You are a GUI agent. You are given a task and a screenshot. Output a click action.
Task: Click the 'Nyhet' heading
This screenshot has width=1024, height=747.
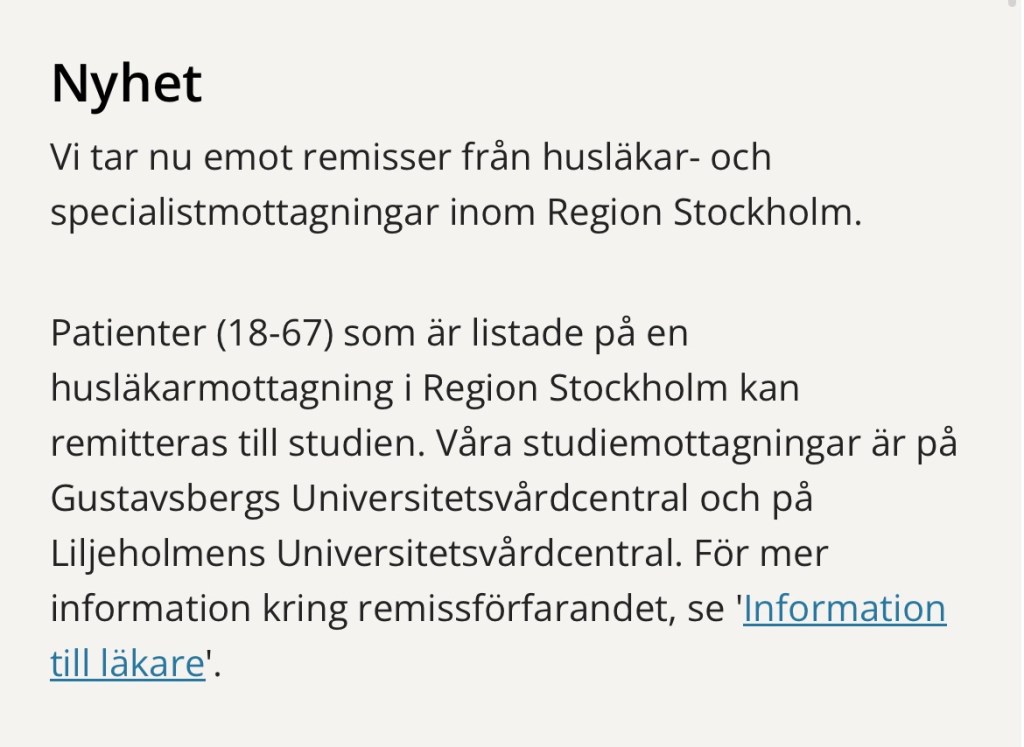(126, 84)
